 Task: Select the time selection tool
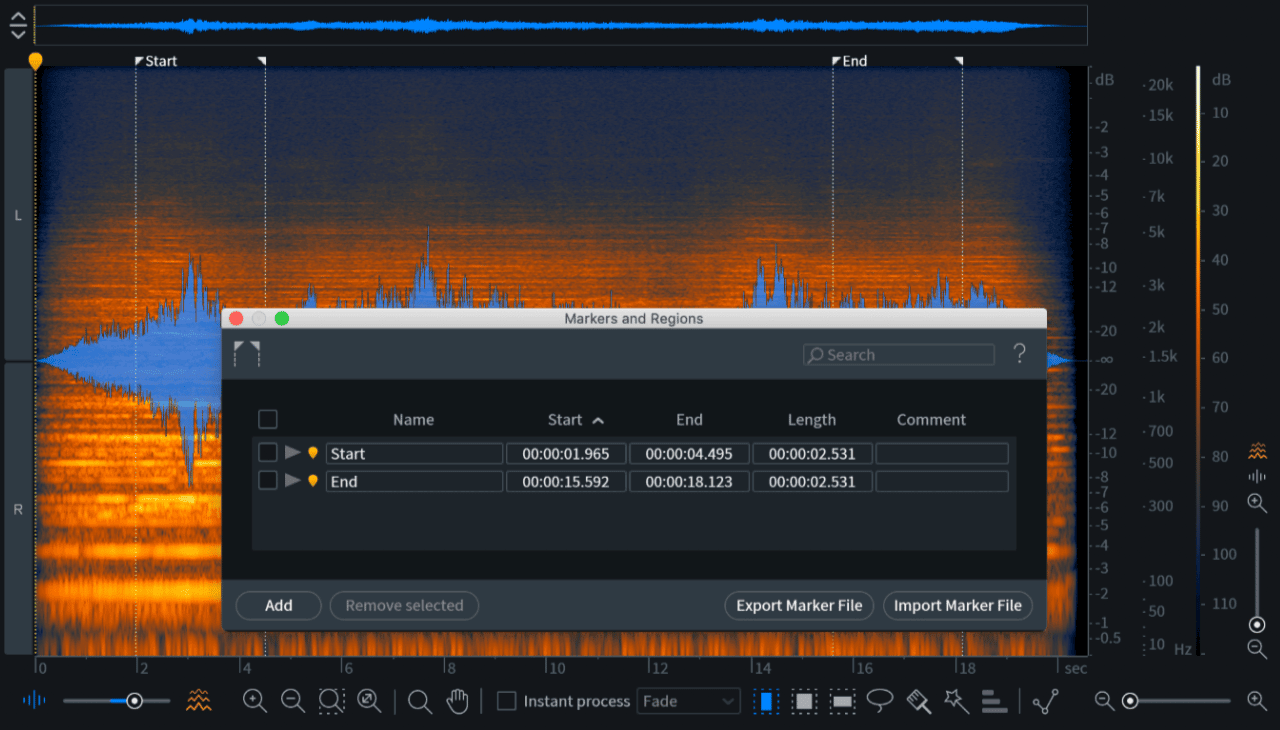point(766,701)
